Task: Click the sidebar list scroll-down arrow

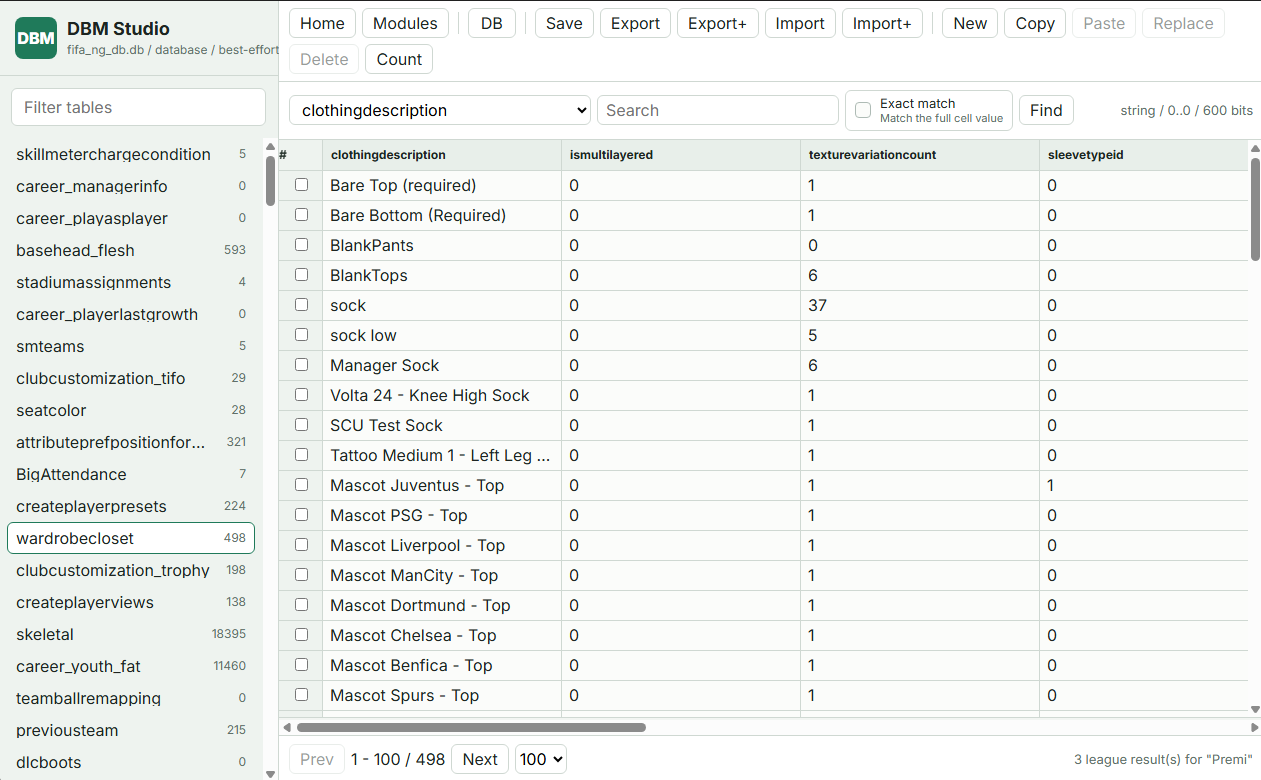Action: 270,773
